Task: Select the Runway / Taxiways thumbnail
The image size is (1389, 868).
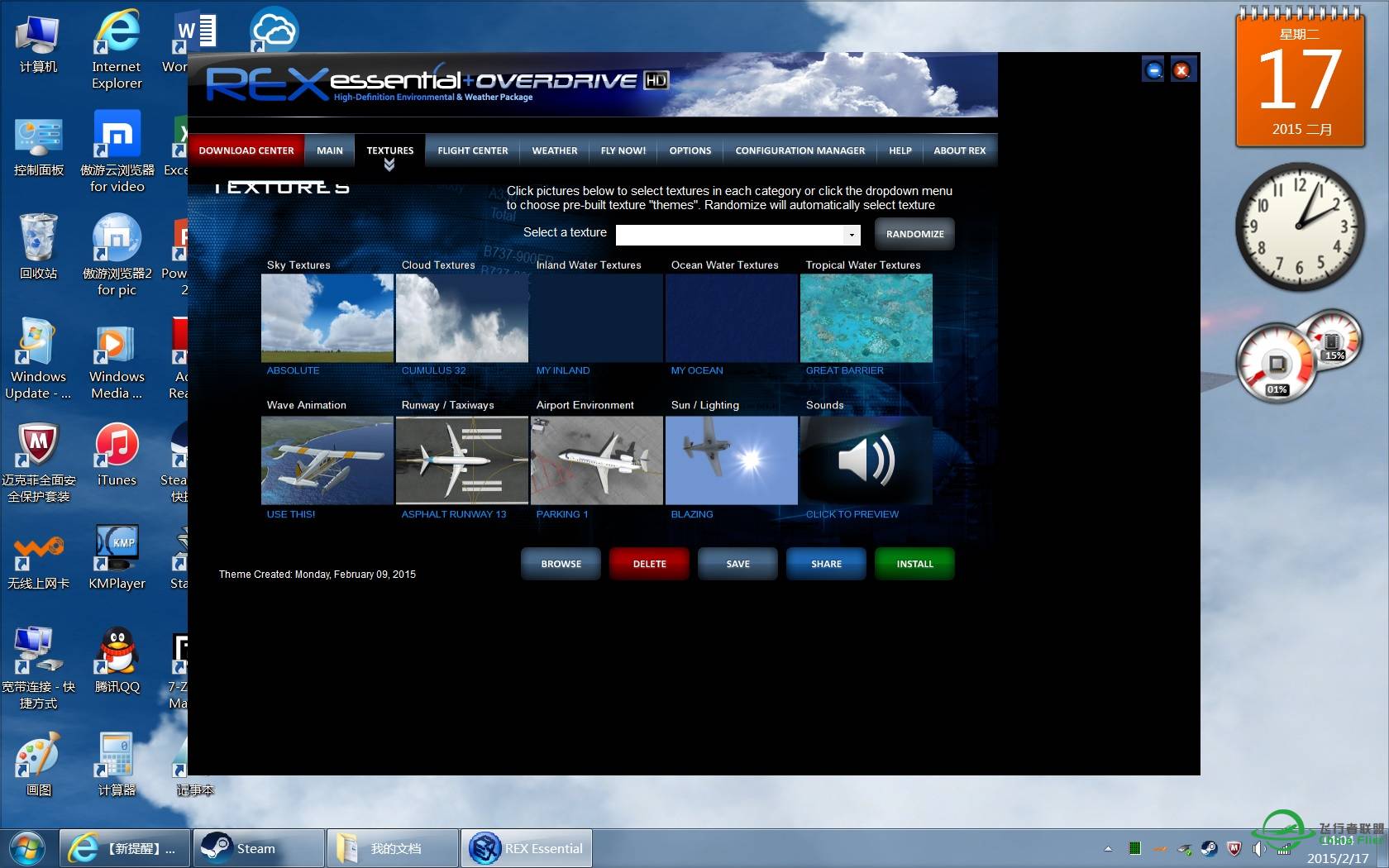Action: tap(462, 460)
